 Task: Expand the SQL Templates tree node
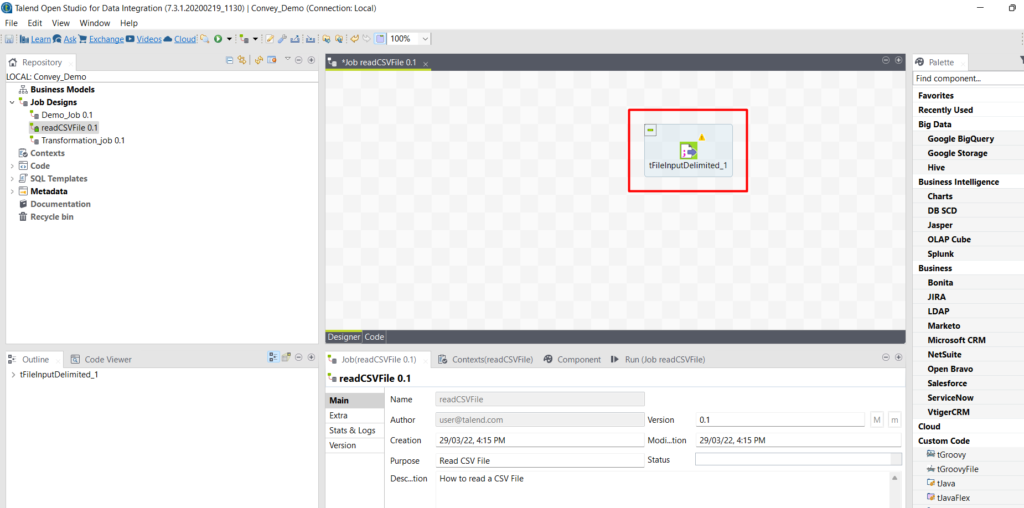click(12, 178)
